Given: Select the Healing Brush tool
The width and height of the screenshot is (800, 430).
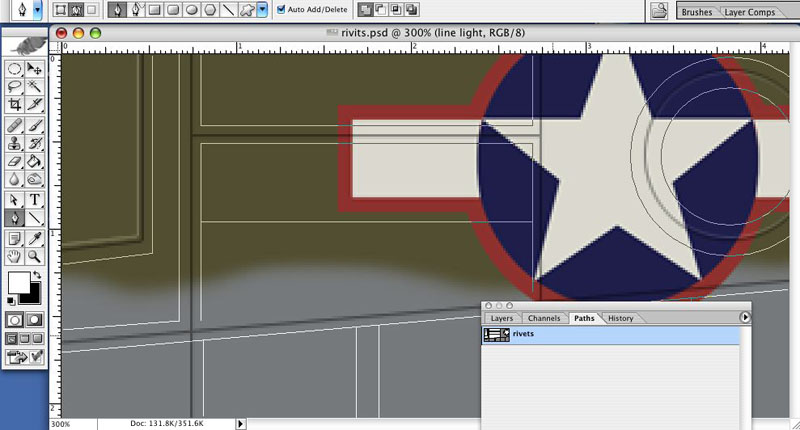Looking at the screenshot, I should 14,125.
